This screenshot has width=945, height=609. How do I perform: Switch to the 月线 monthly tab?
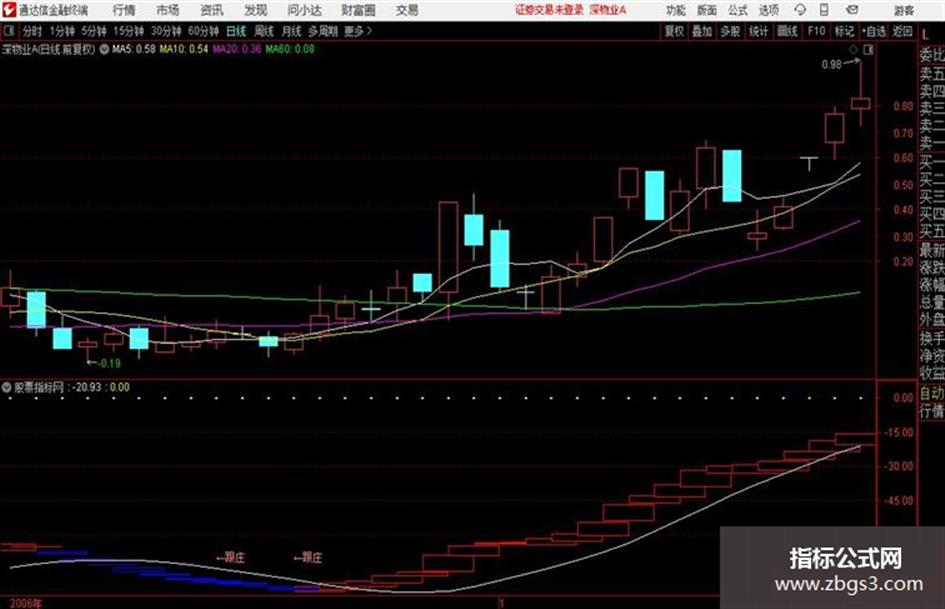tap(292, 31)
